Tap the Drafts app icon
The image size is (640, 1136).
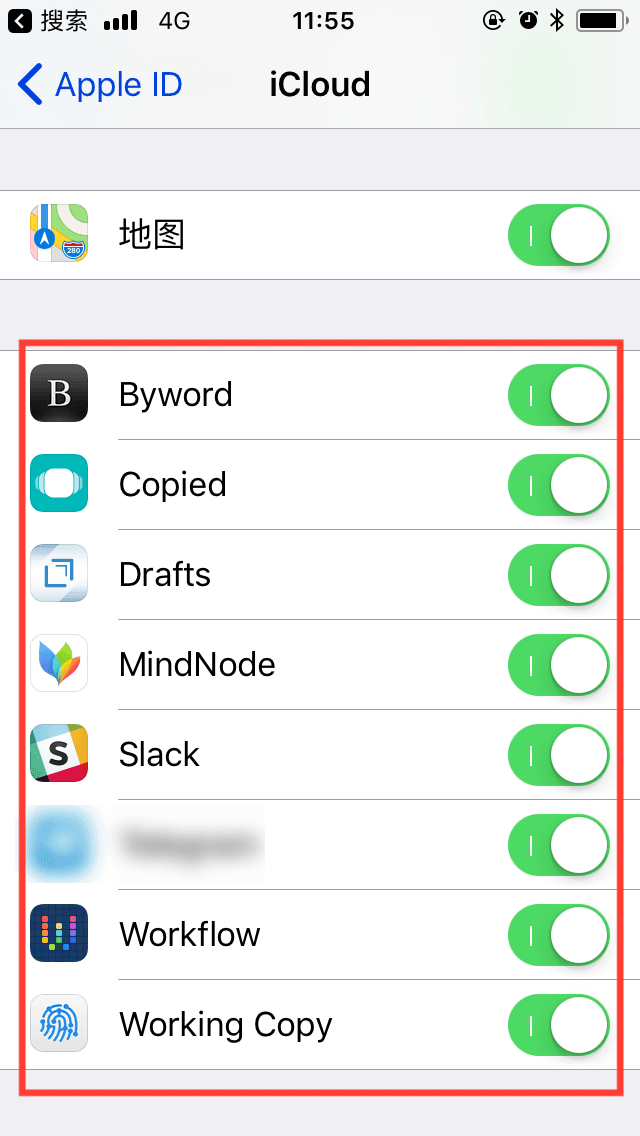point(59,573)
